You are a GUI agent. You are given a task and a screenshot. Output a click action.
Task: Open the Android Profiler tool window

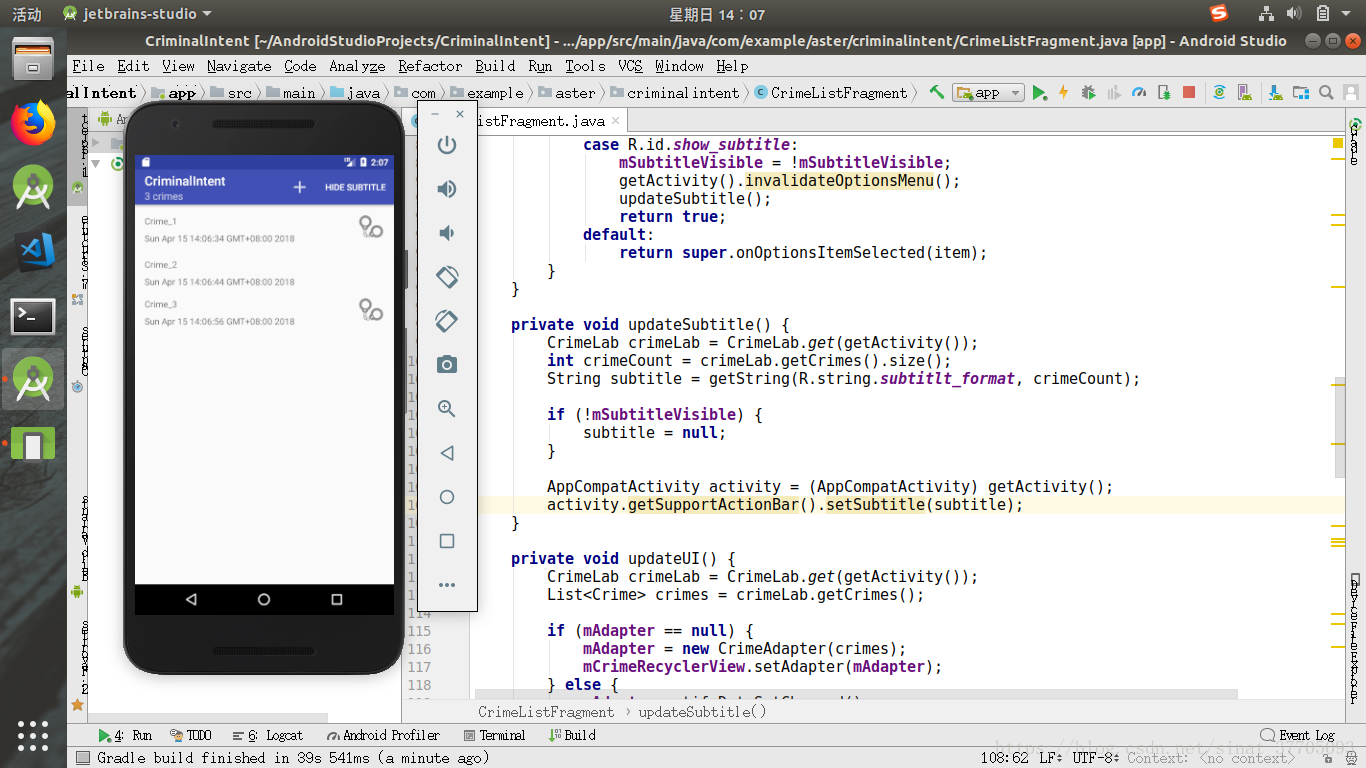[383, 735]
